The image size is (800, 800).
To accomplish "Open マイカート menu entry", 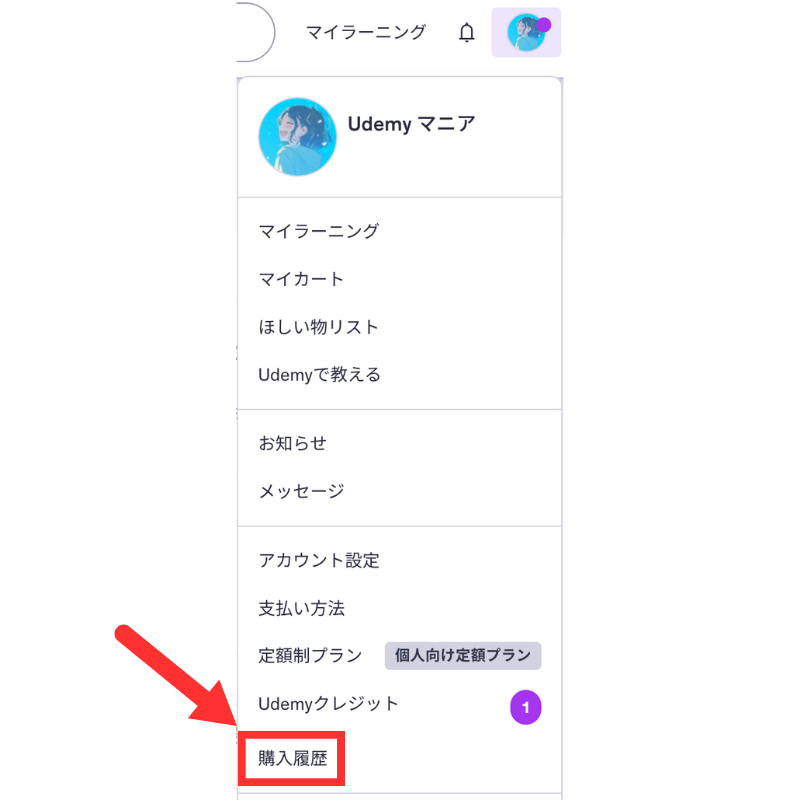I will click(x=301, y=279).
